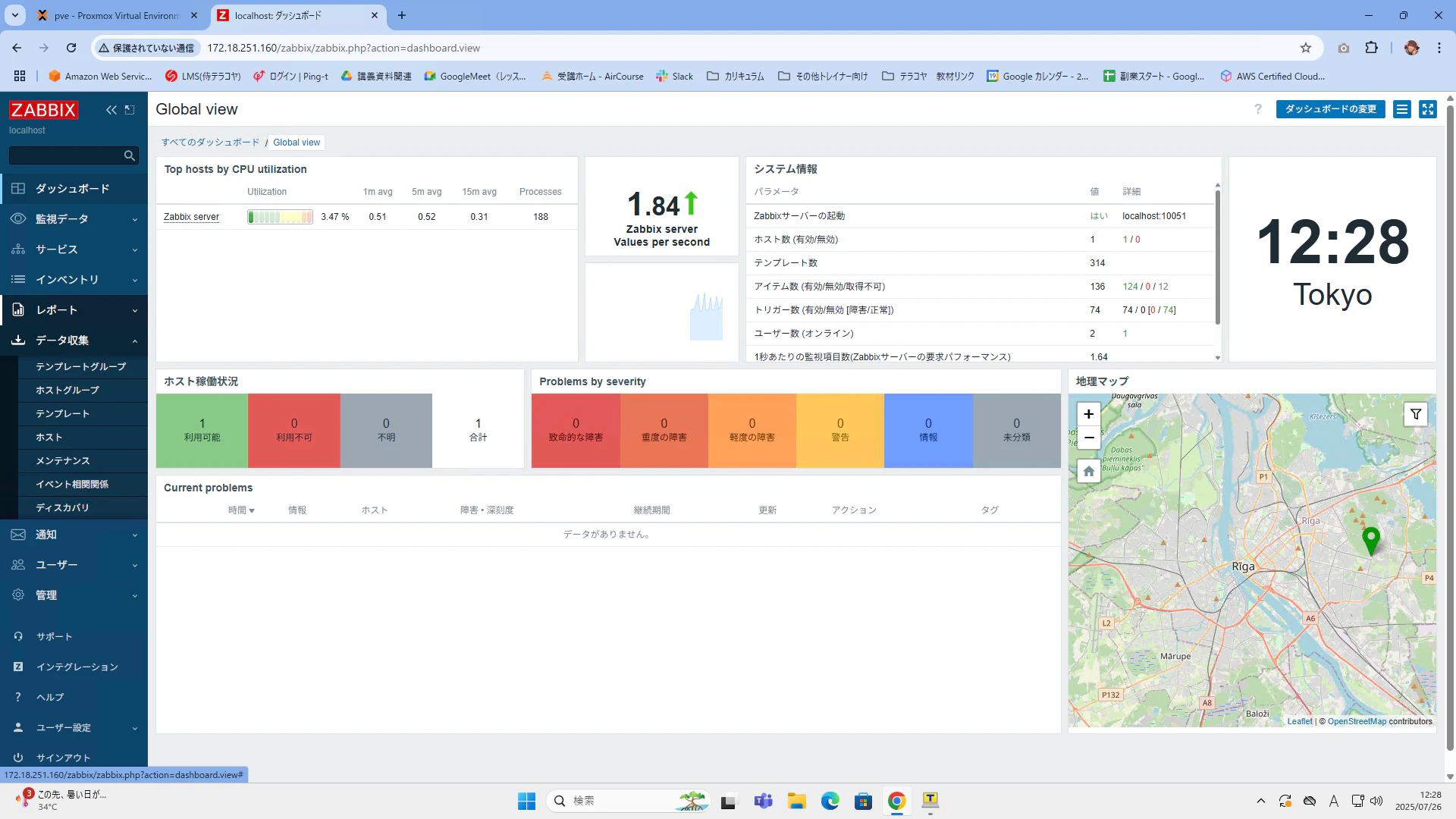This screenshot has height=819, width=1456.
Task: Open the Zabbix server host link
Action: coord(191,217)
